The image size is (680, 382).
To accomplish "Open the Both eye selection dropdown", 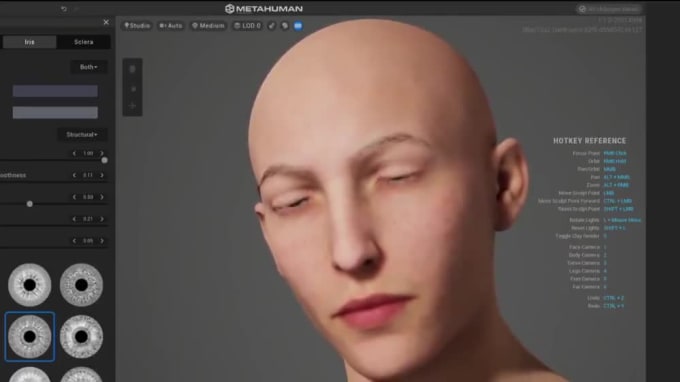I will (88, 67).
